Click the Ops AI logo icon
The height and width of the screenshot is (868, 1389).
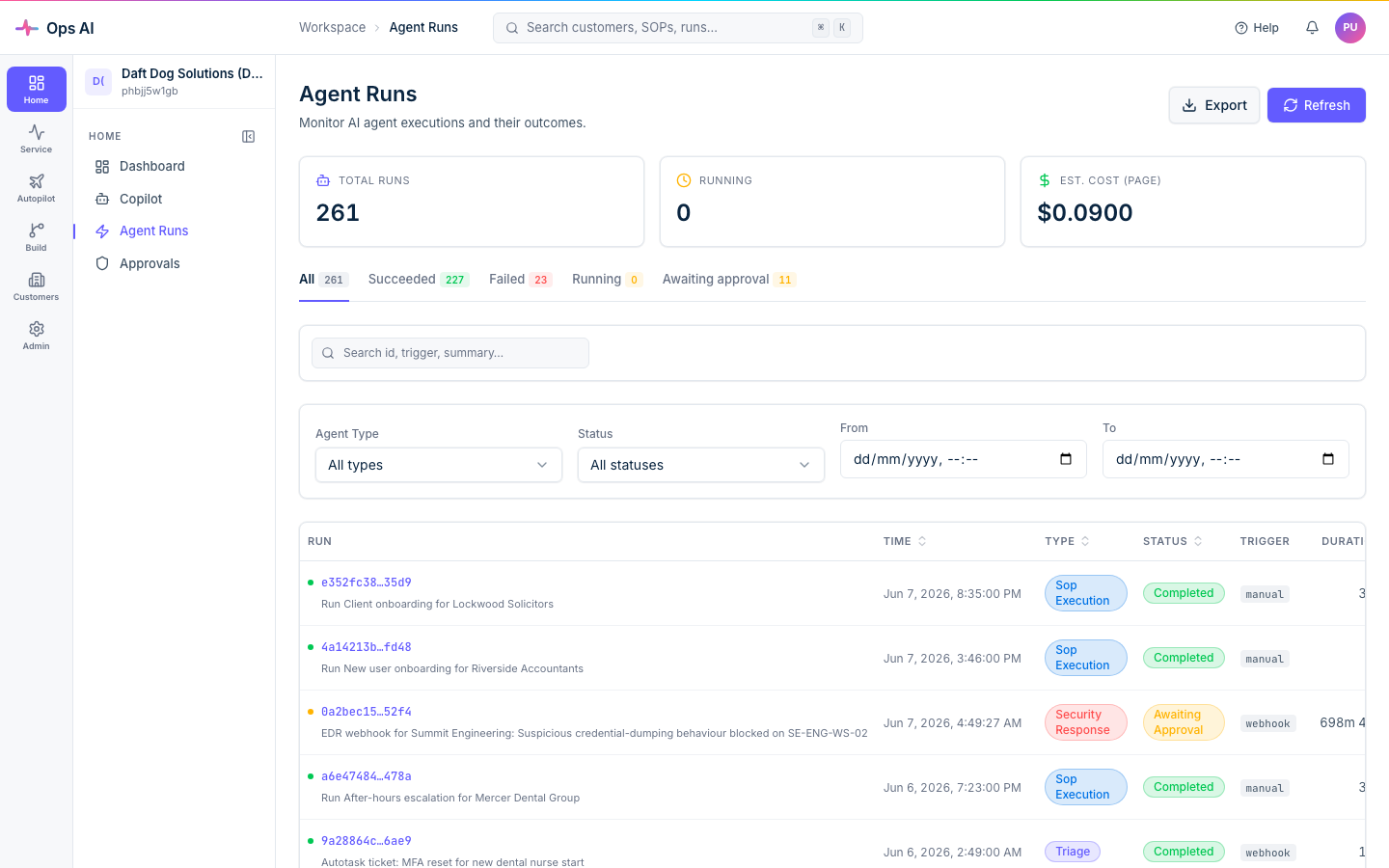tap(27, 28)
